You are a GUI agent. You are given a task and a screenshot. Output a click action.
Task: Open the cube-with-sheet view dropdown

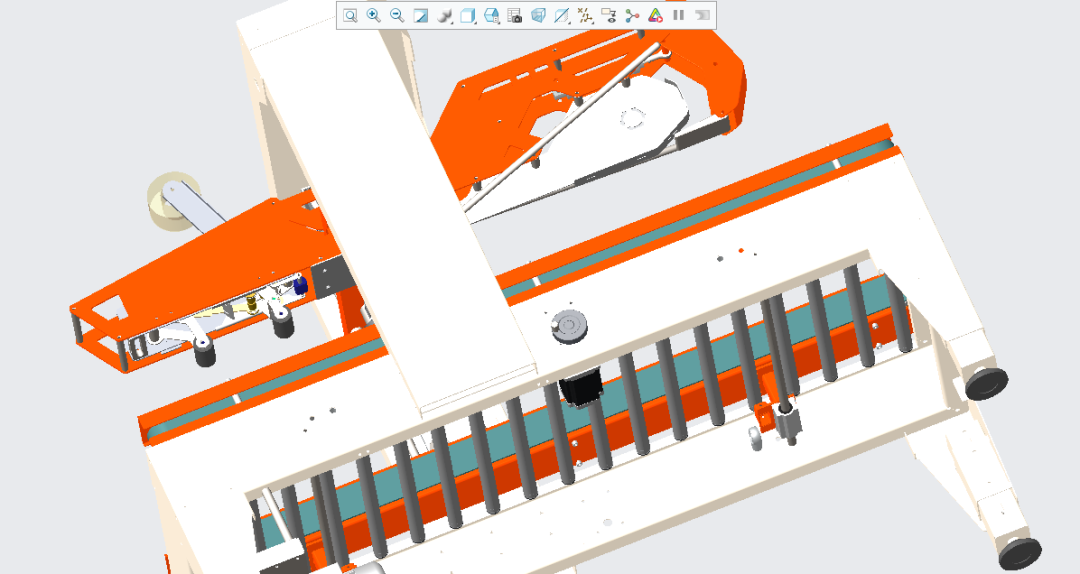(x=491, y=15)
